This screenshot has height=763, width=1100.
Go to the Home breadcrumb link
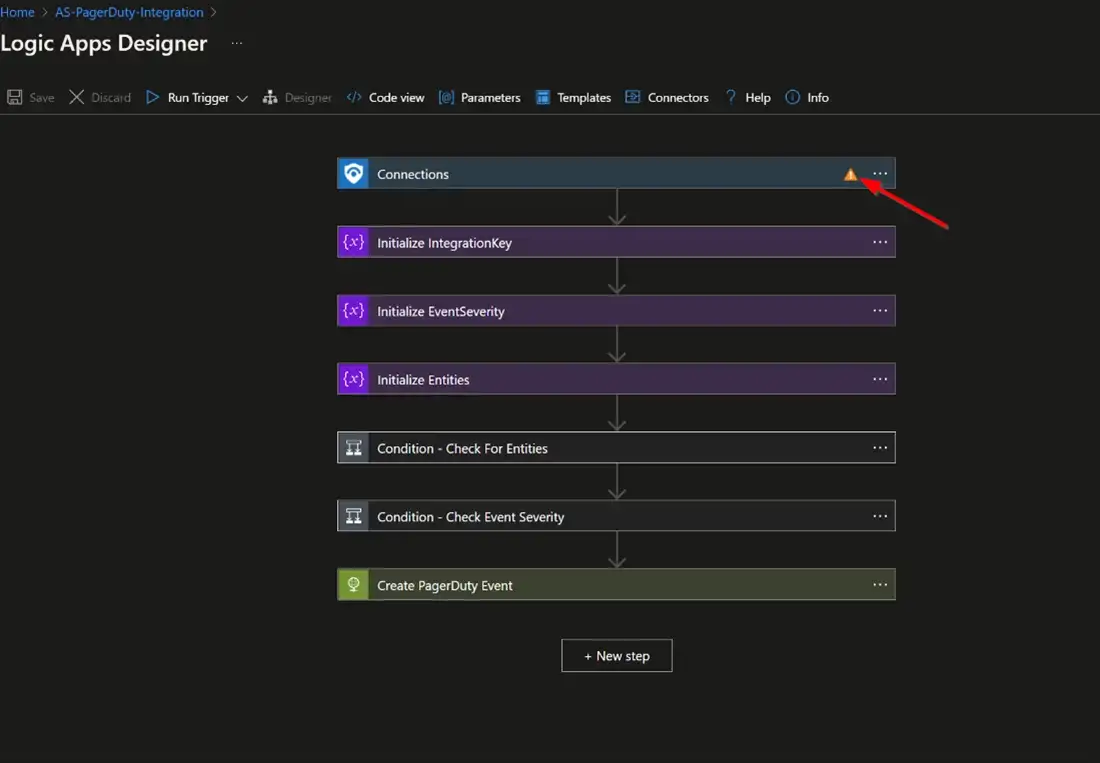(x=17, y=12)
